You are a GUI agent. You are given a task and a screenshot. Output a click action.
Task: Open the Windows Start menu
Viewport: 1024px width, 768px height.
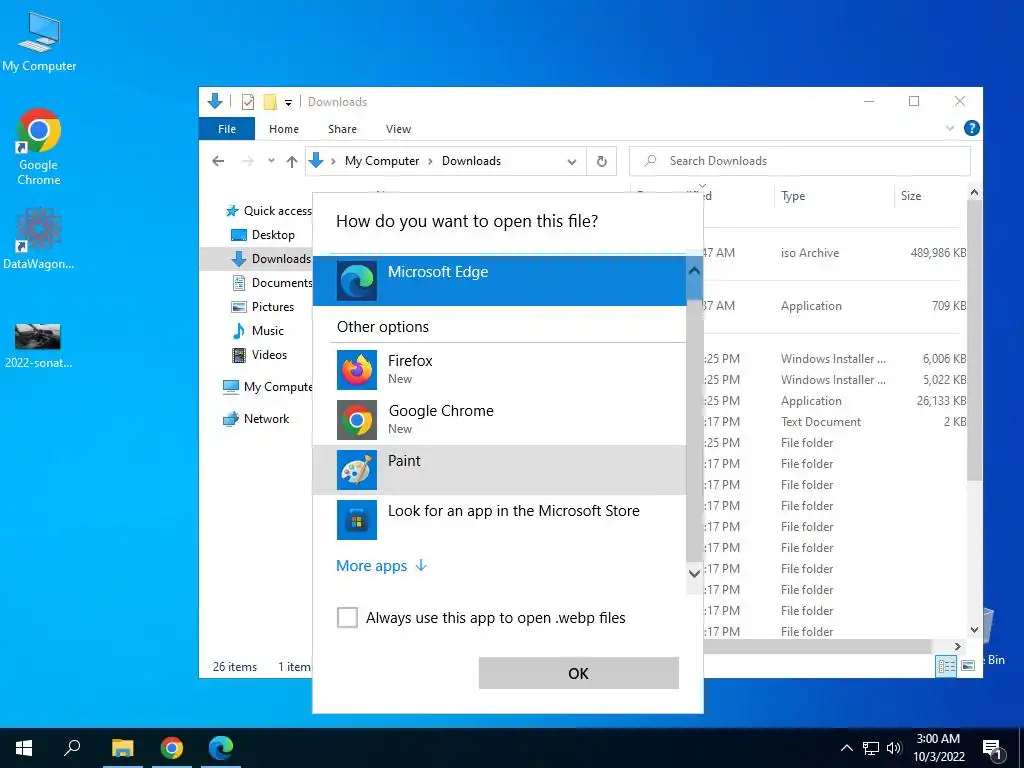tap(24, 748)
